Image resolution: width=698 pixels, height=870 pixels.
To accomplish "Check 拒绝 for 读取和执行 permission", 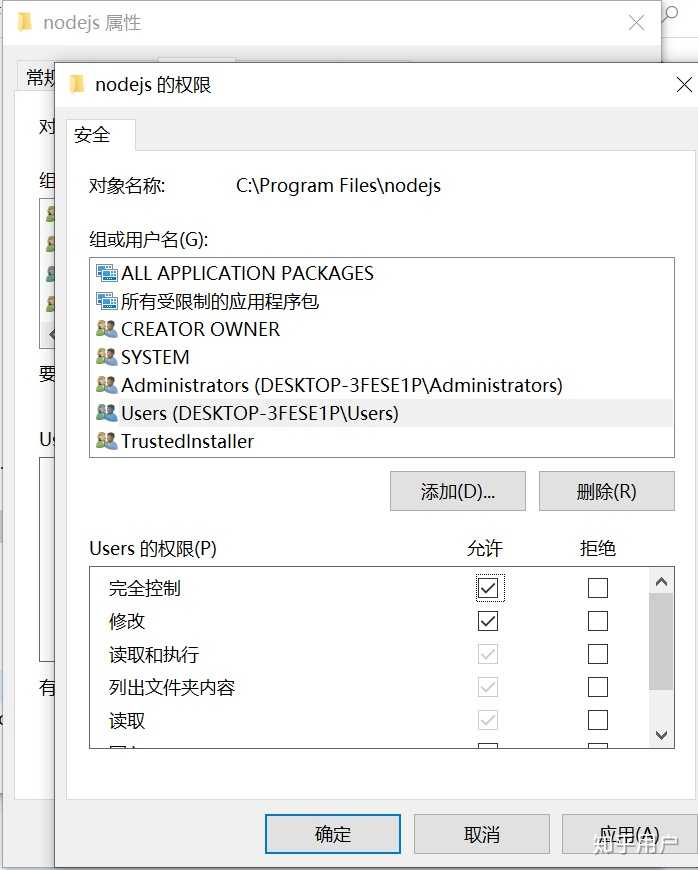I will tap(597, 654).
